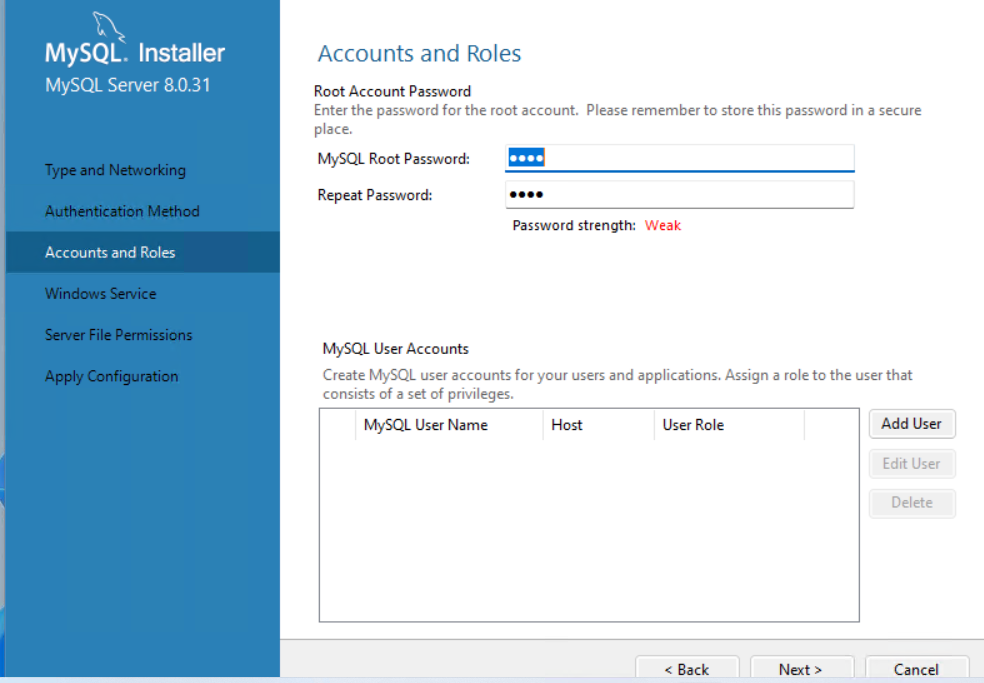
Task: Go to Type and Networking step
Action: tap(115, 170)
